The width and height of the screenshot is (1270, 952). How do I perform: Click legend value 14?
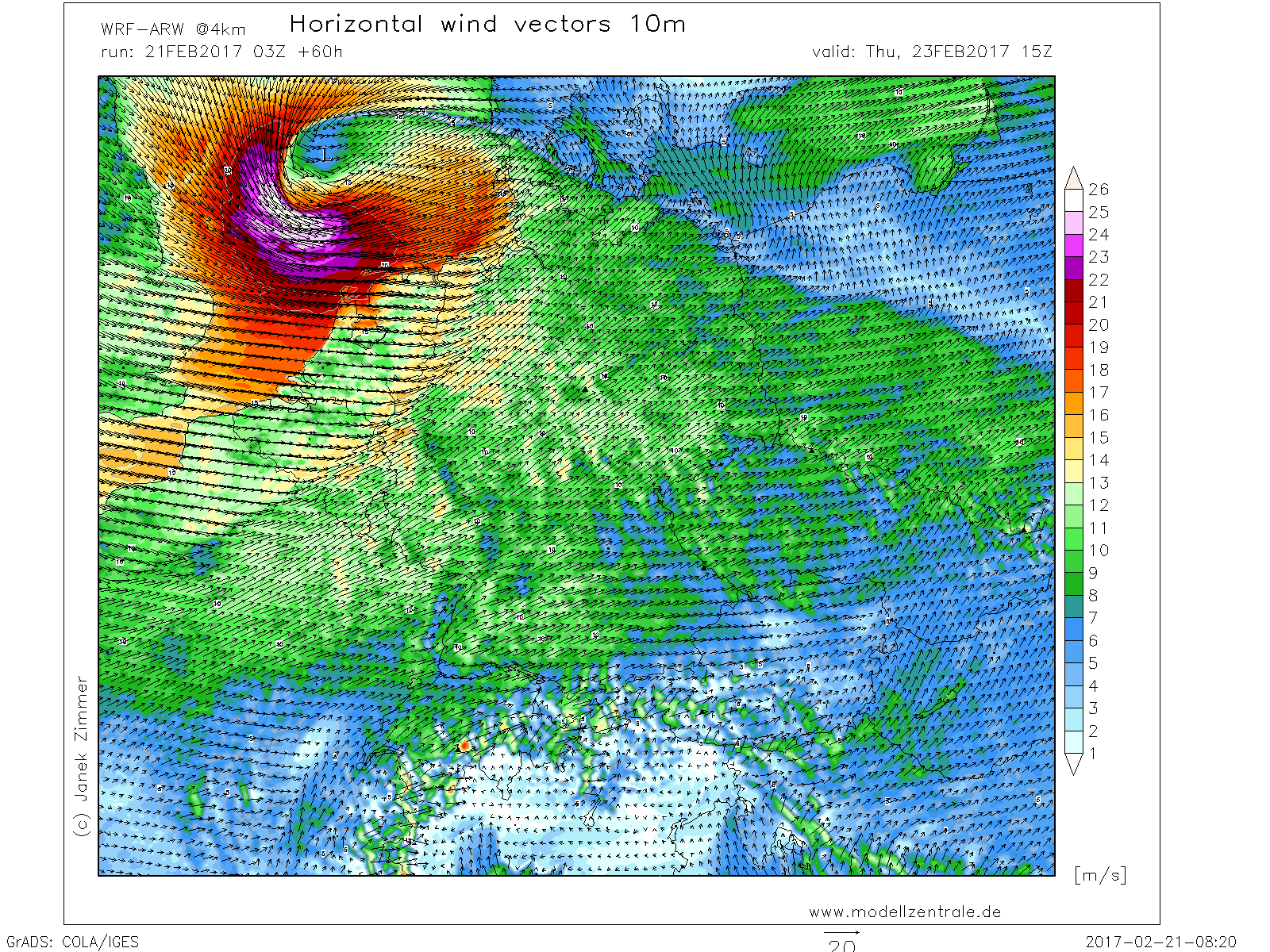[x=1099, y=459]
